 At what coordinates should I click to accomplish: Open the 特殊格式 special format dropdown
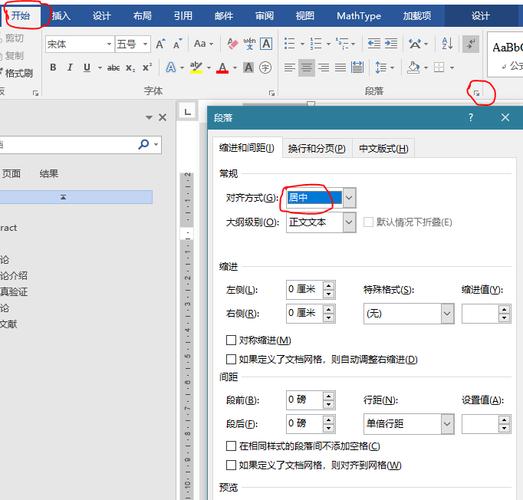click(447, 314)
